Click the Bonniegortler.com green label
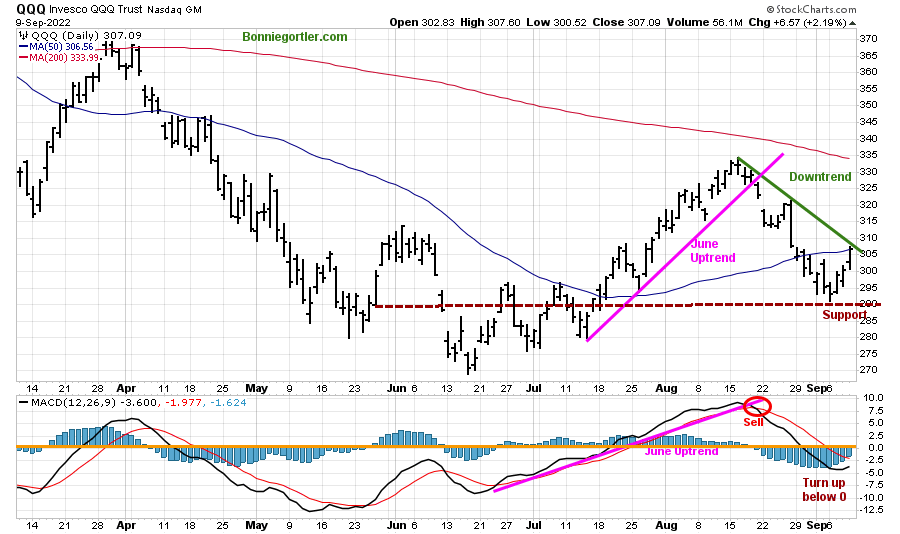 pos(294,37)
